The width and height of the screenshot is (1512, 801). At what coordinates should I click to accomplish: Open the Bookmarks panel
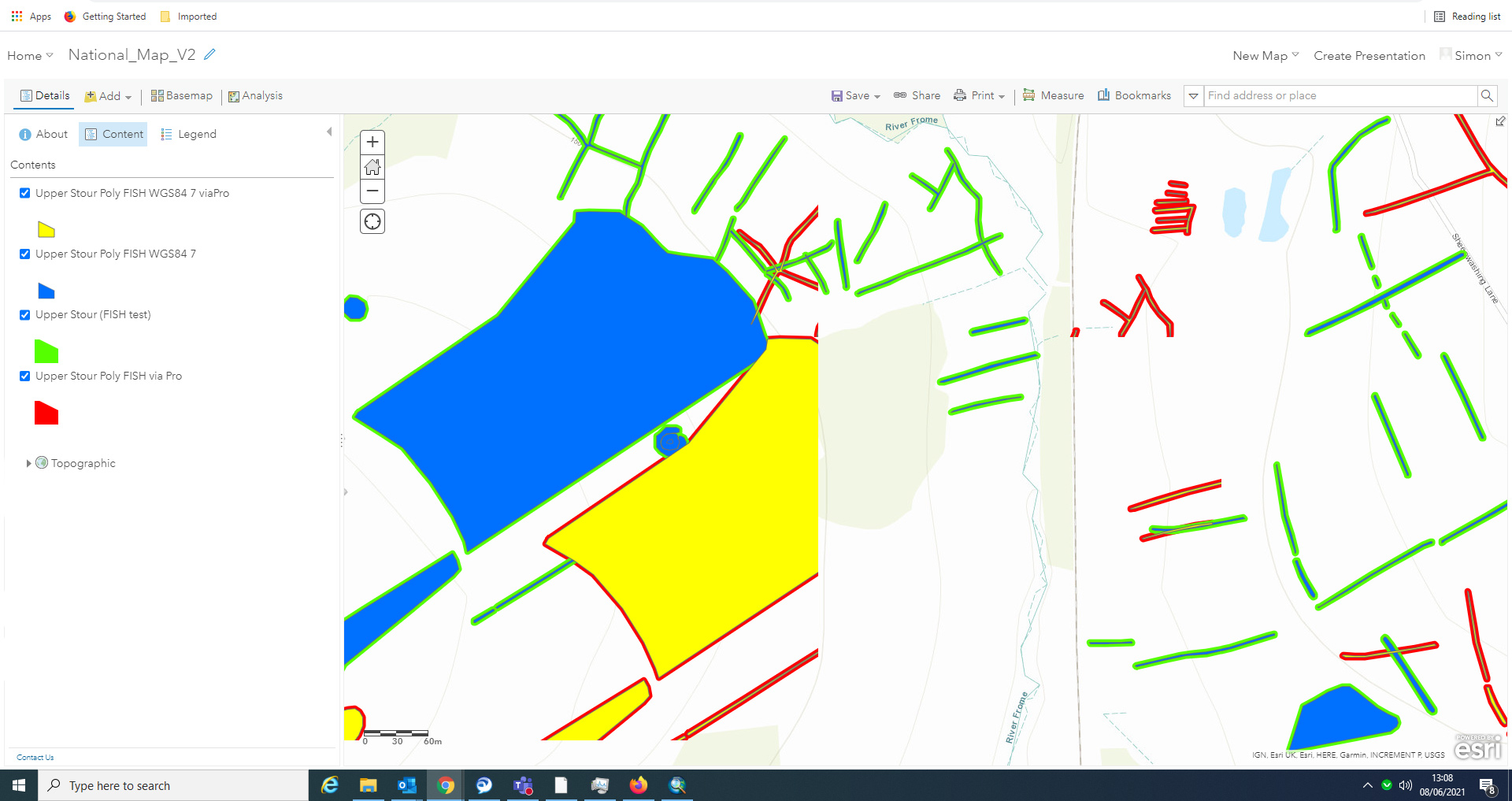tap(1134, 95)
